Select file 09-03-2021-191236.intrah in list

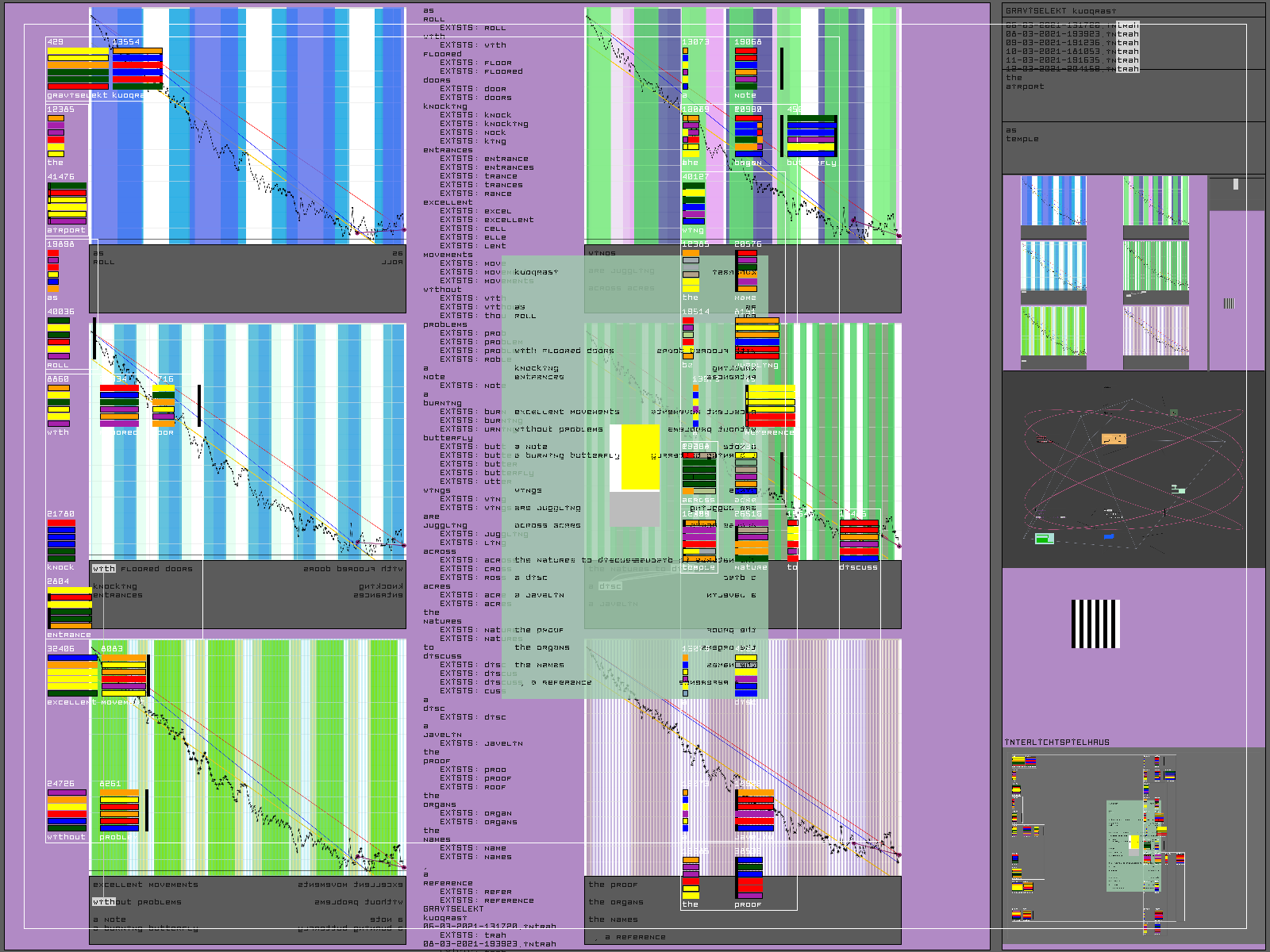[x=1072, y=43]
